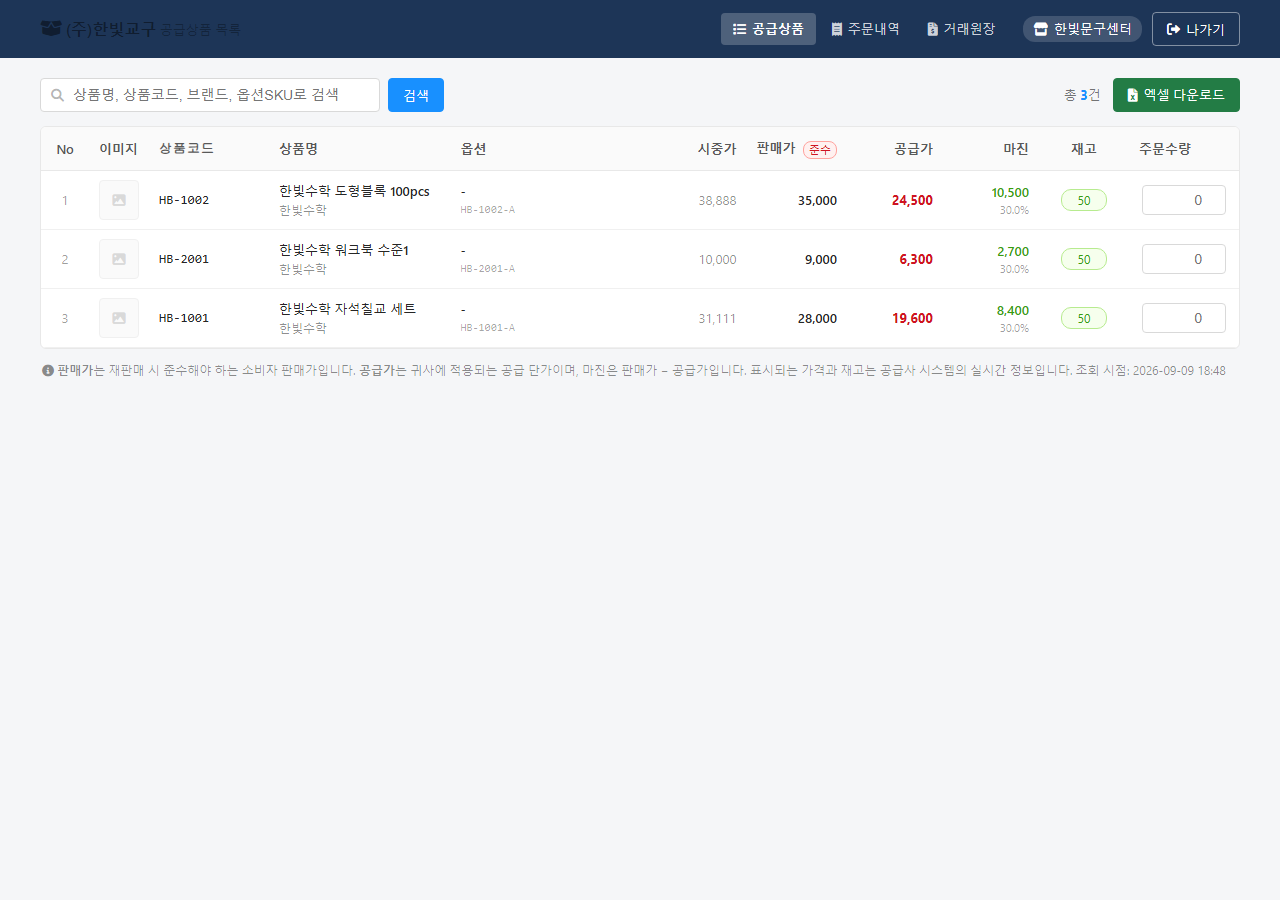Image resolution: width=1280 pixels, height=900 pixels.
Task: Click stock badge 50 in HB-2001 row
Action: [x=1084, y=259]
